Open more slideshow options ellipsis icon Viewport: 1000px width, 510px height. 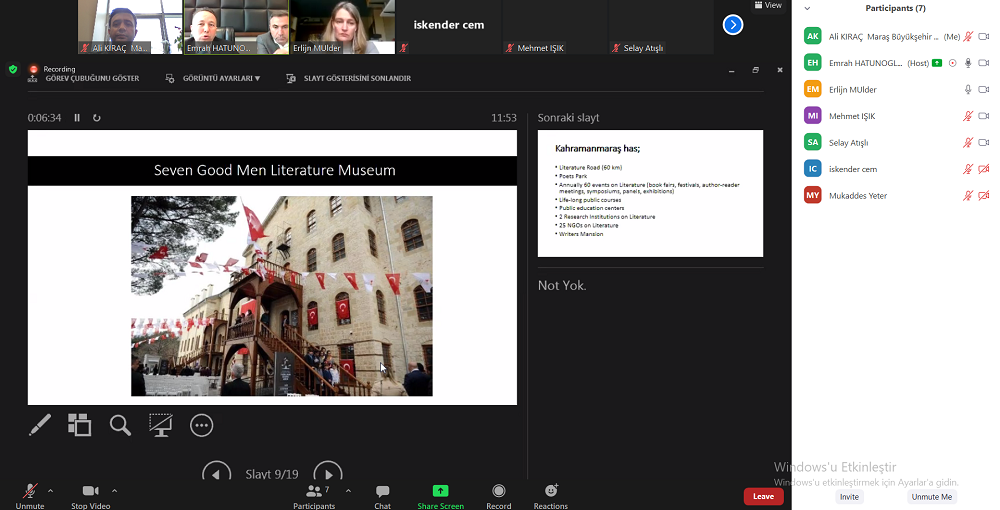pos(202,425)
